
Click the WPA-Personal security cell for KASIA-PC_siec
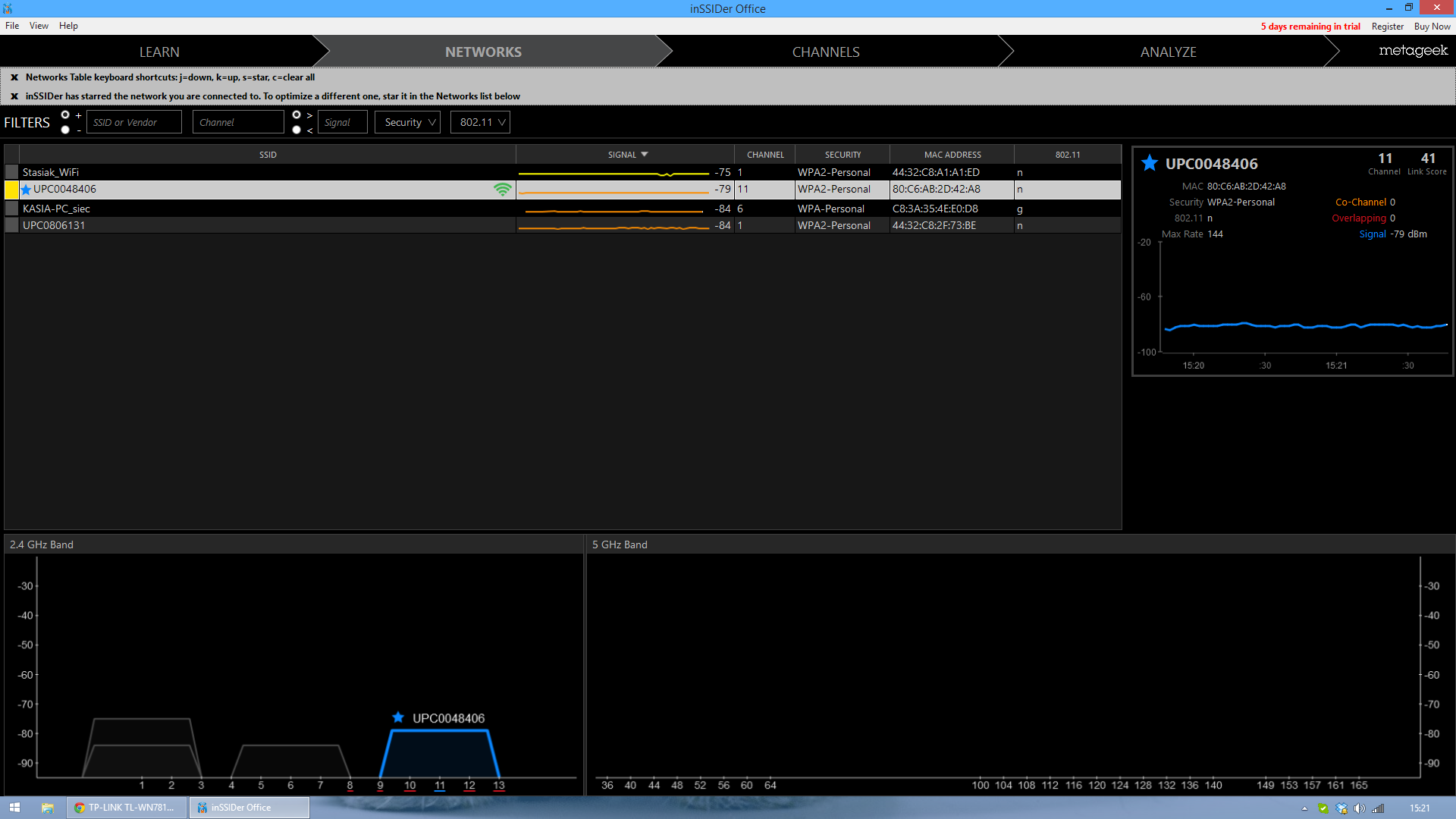831,209
